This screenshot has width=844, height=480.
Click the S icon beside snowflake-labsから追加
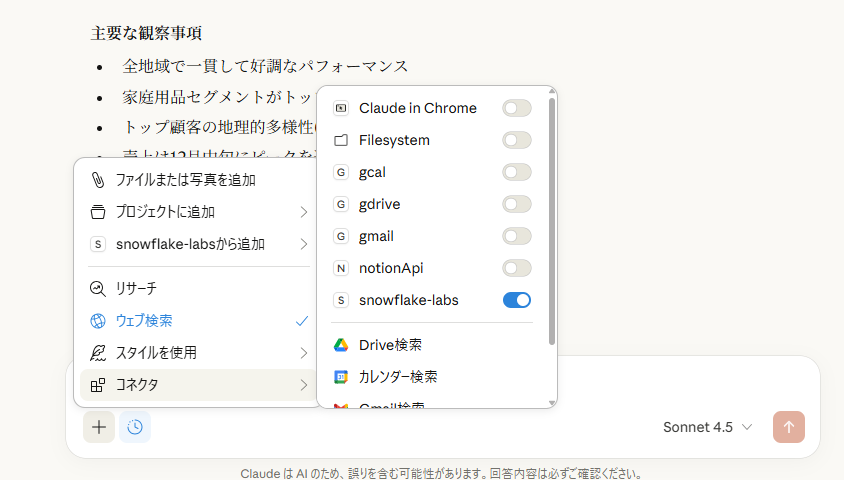point(97,244)
